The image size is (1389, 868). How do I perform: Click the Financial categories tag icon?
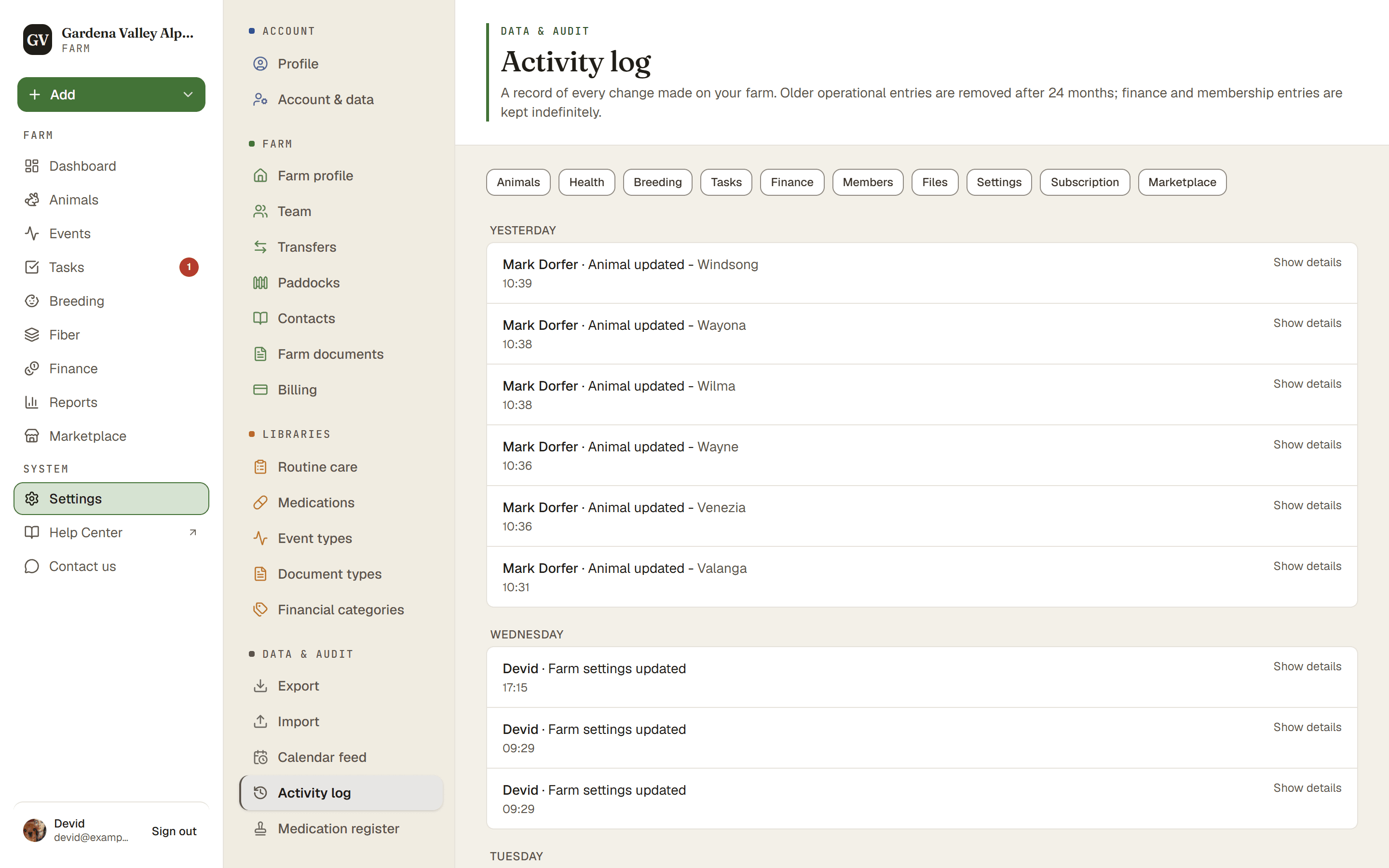pos(260,610)
